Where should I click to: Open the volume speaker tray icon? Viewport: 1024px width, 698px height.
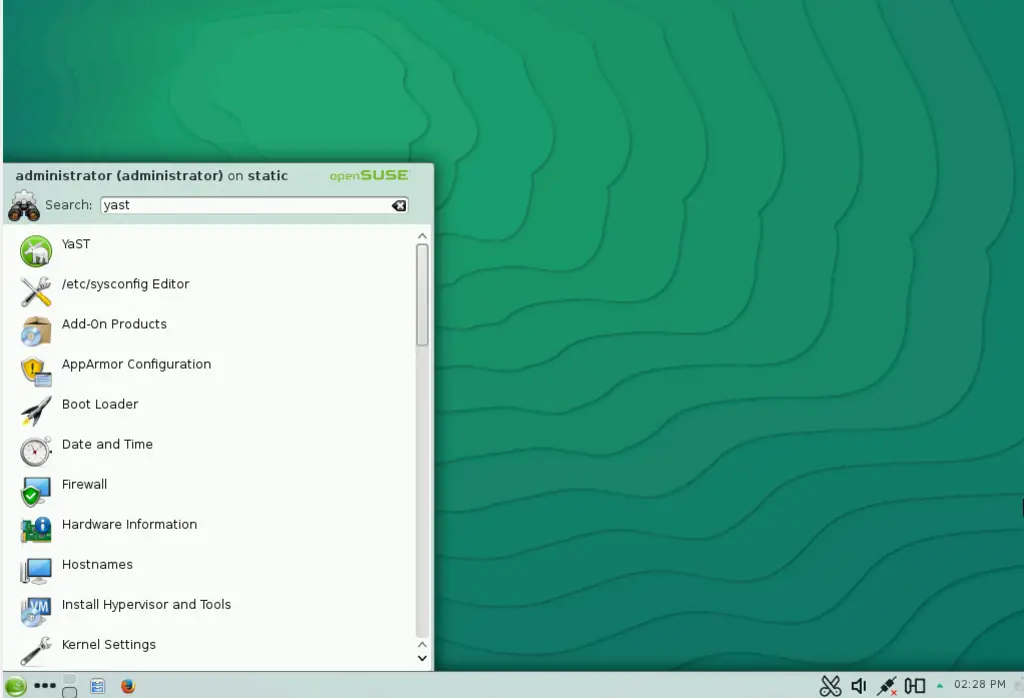pyautogui.click(x=858, y=686)
